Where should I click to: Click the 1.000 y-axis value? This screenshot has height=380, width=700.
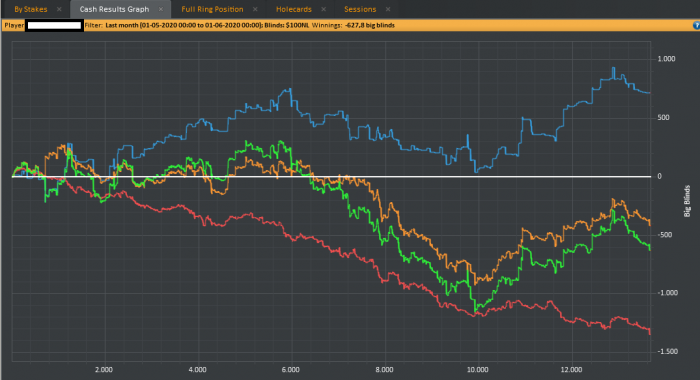click(666, 59)
